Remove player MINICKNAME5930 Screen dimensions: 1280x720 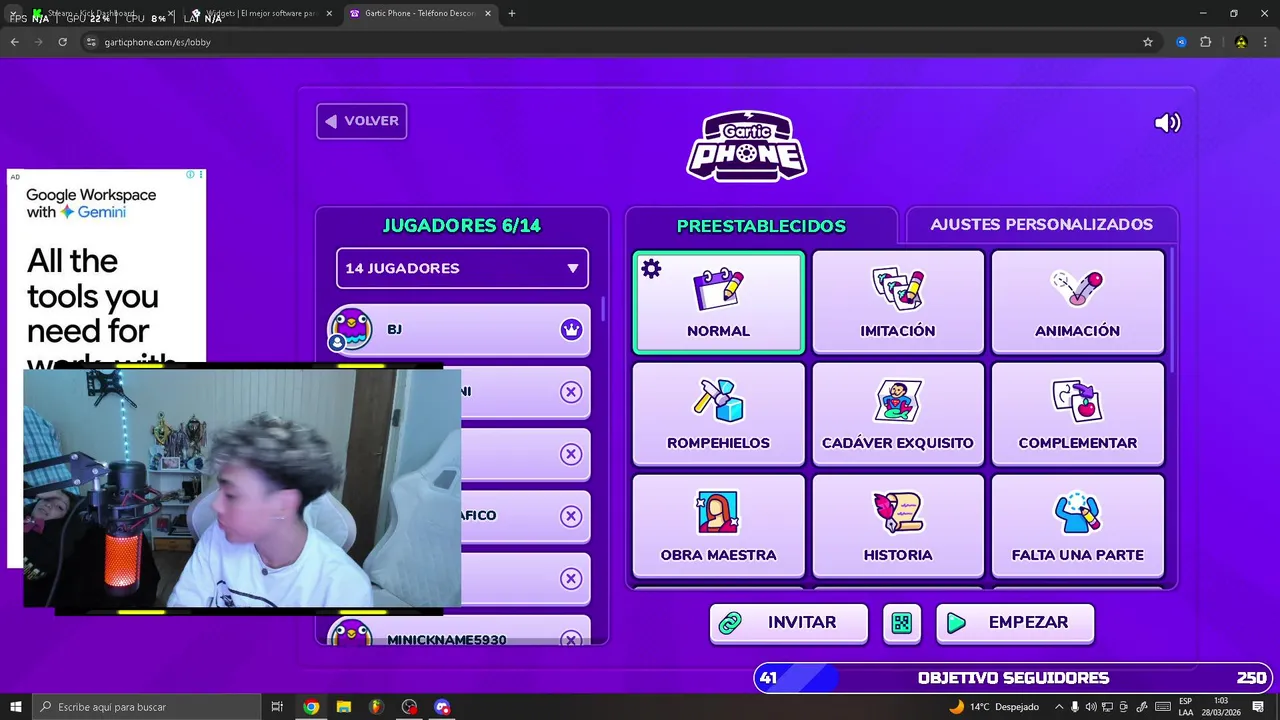click(x=571, y=639)
